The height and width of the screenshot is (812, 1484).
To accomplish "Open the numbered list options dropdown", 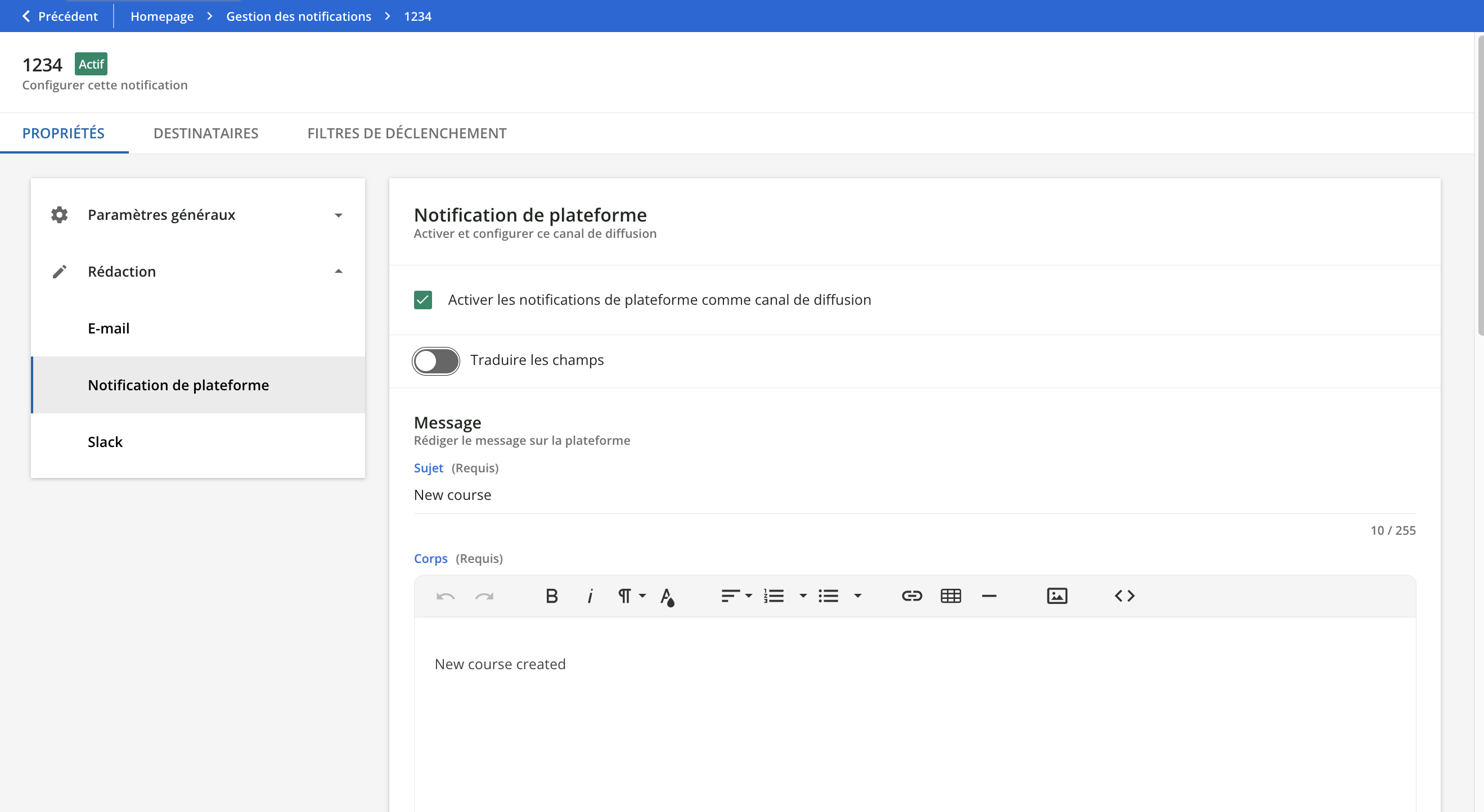I will tap(802, 596).
